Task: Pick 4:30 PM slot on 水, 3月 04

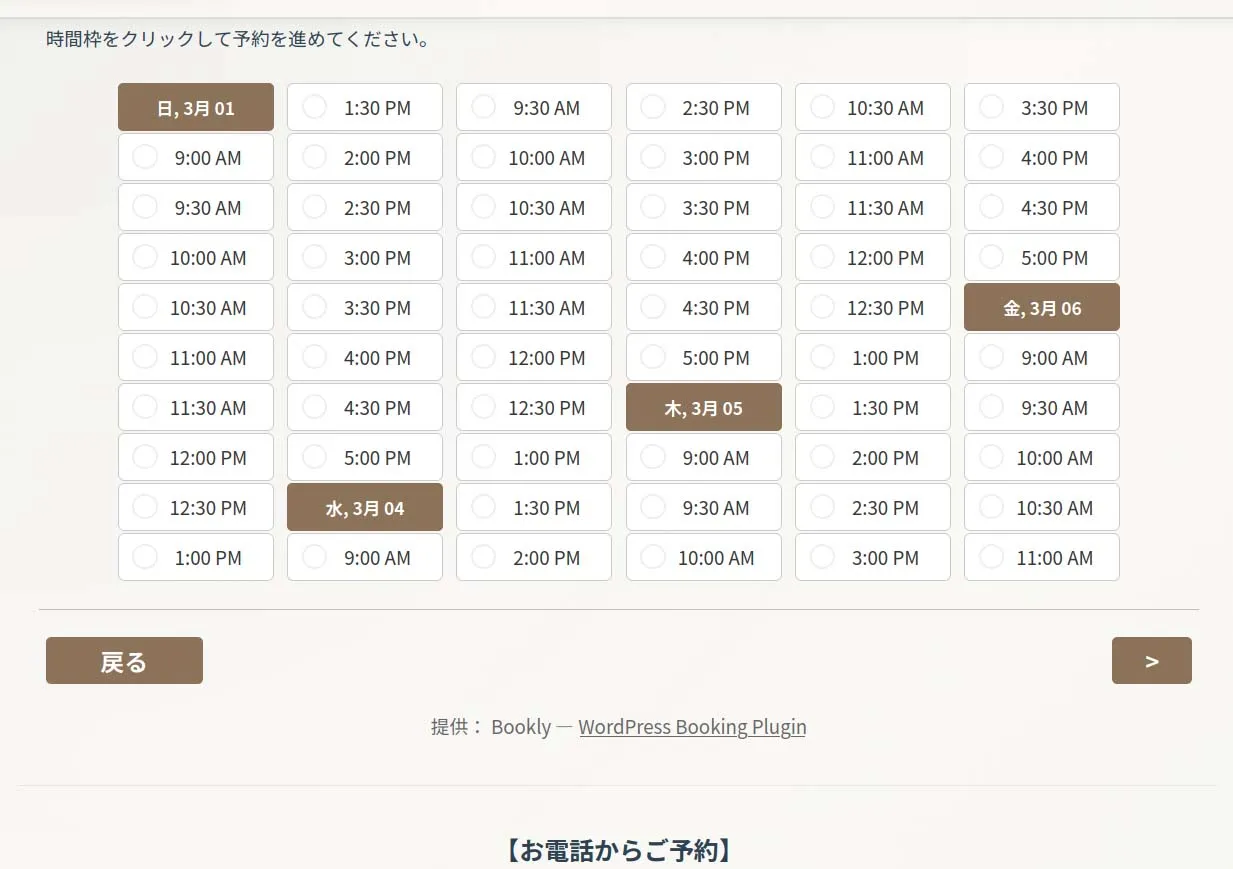Action: [703, 308]
